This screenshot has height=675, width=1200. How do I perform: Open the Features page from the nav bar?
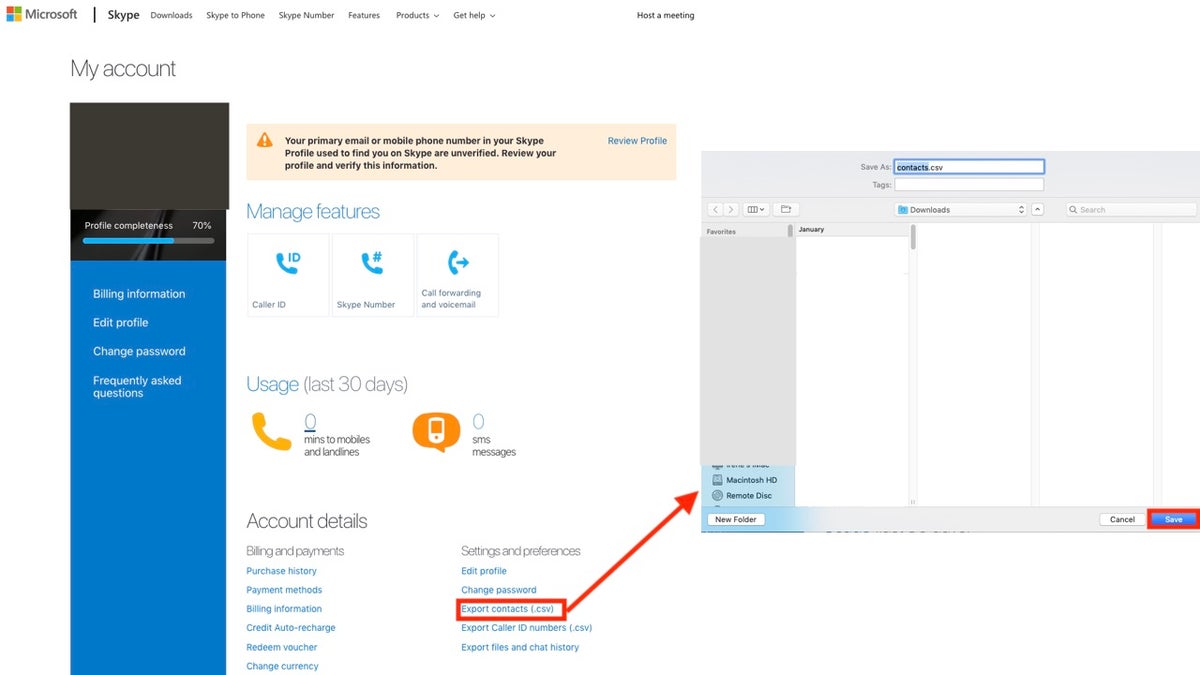coord(363,15)
